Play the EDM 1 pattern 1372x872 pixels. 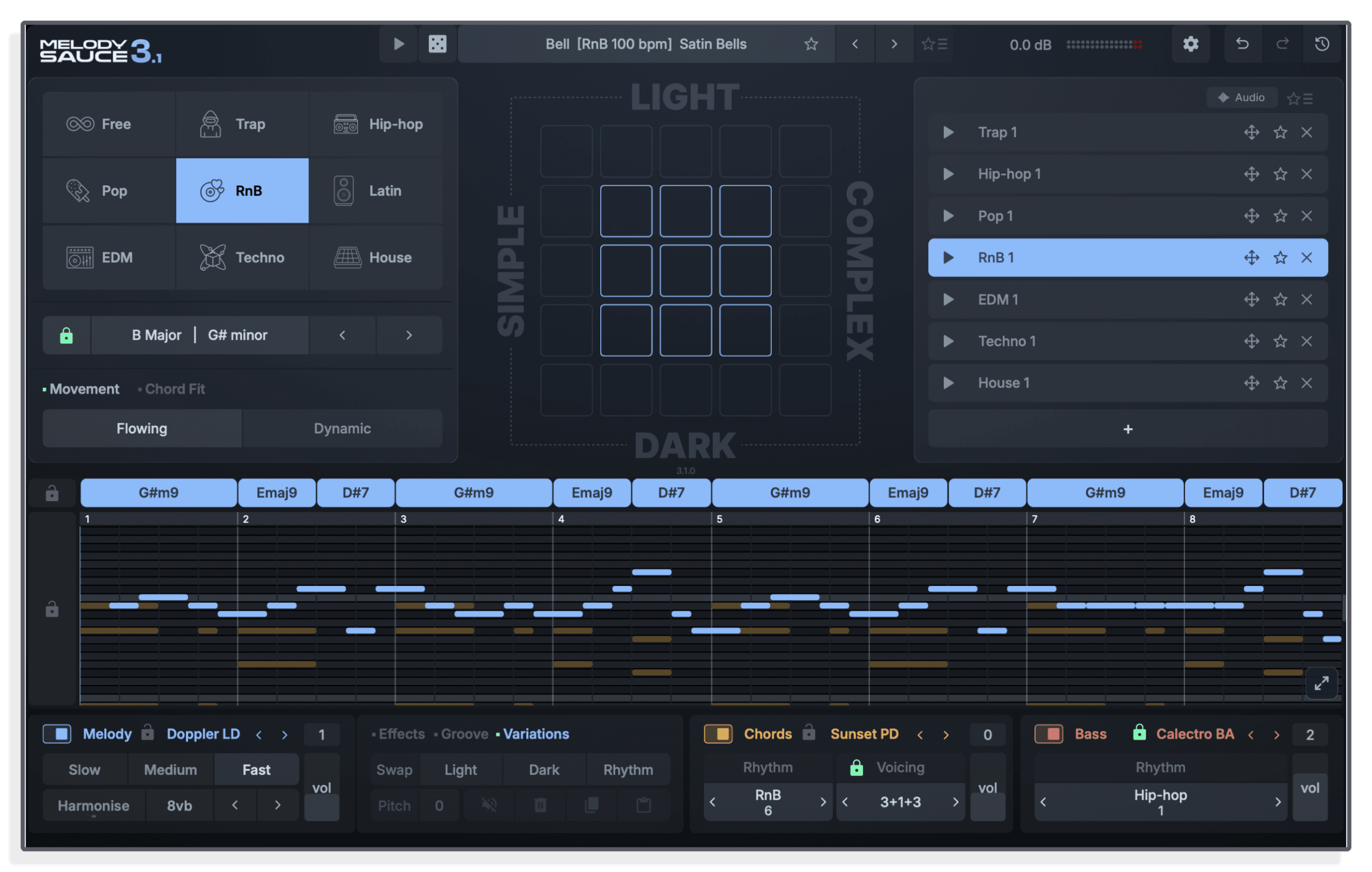(948, 299)
